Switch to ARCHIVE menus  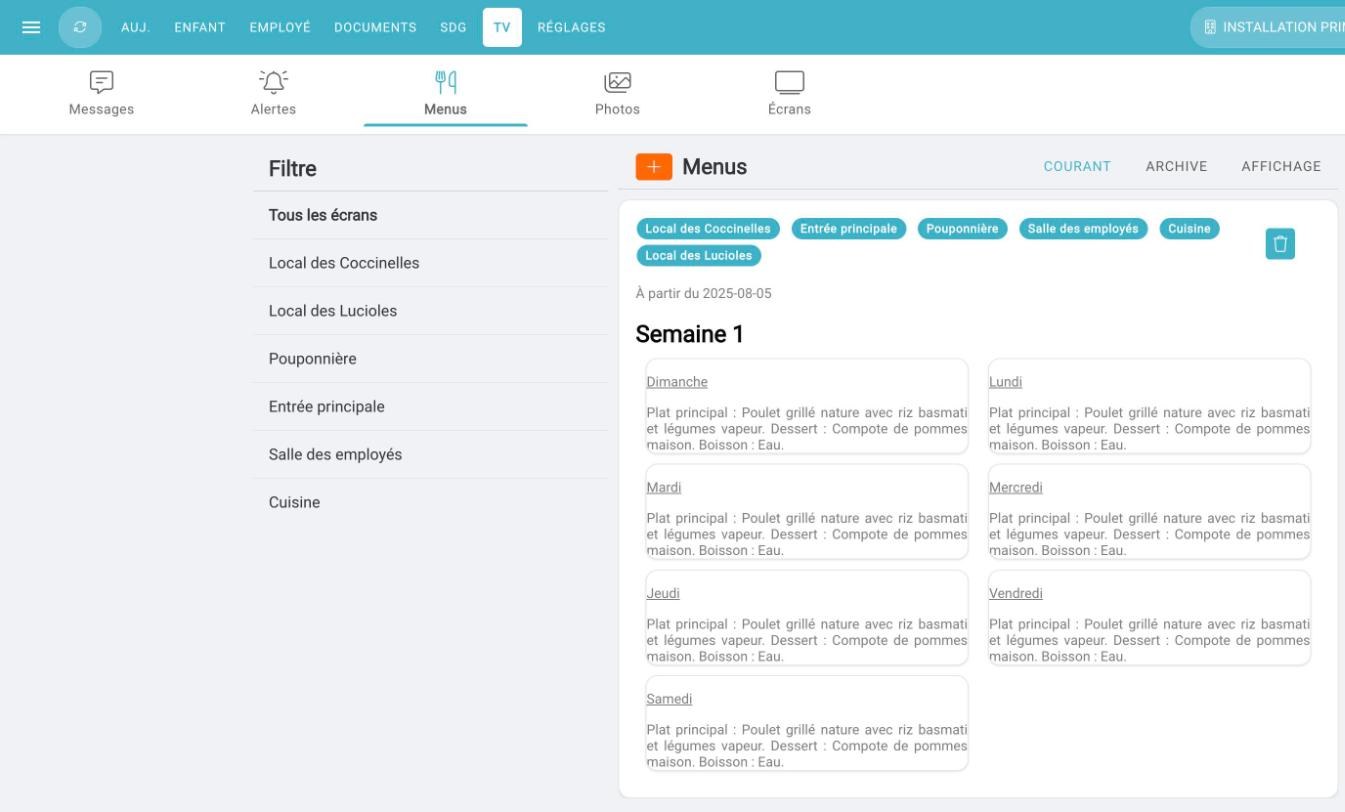tap(1176, 167)
